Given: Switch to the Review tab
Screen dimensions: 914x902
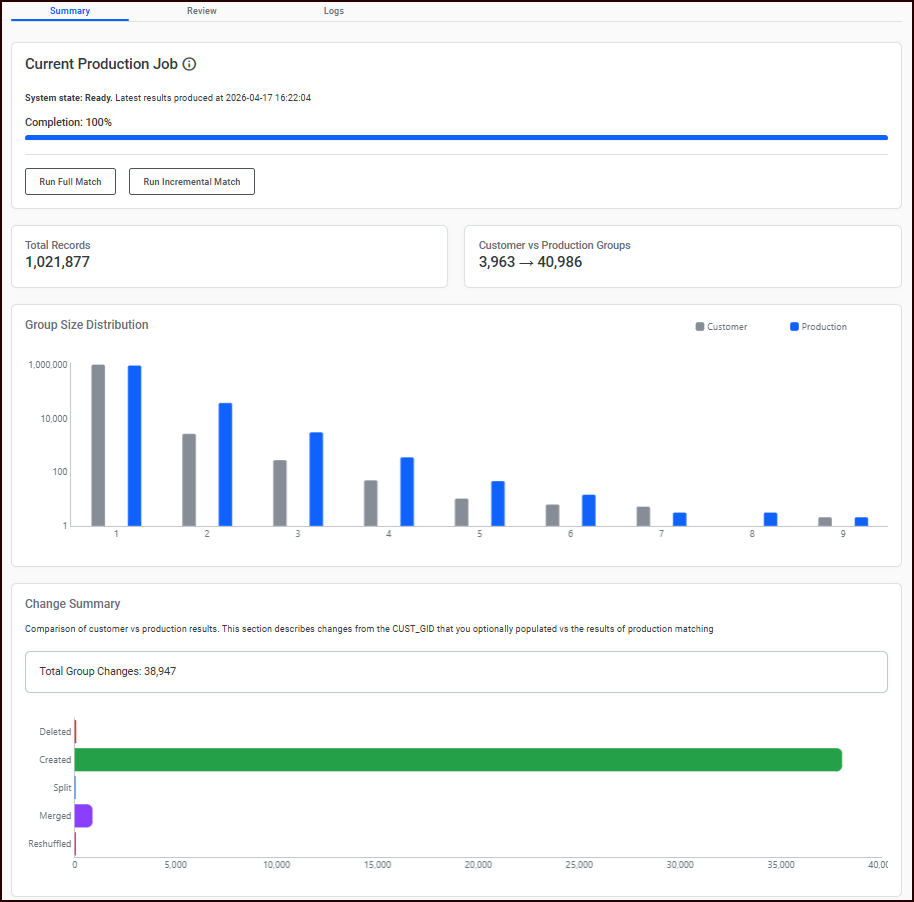Looking at the screenshot, I should (x=202, y=11).
